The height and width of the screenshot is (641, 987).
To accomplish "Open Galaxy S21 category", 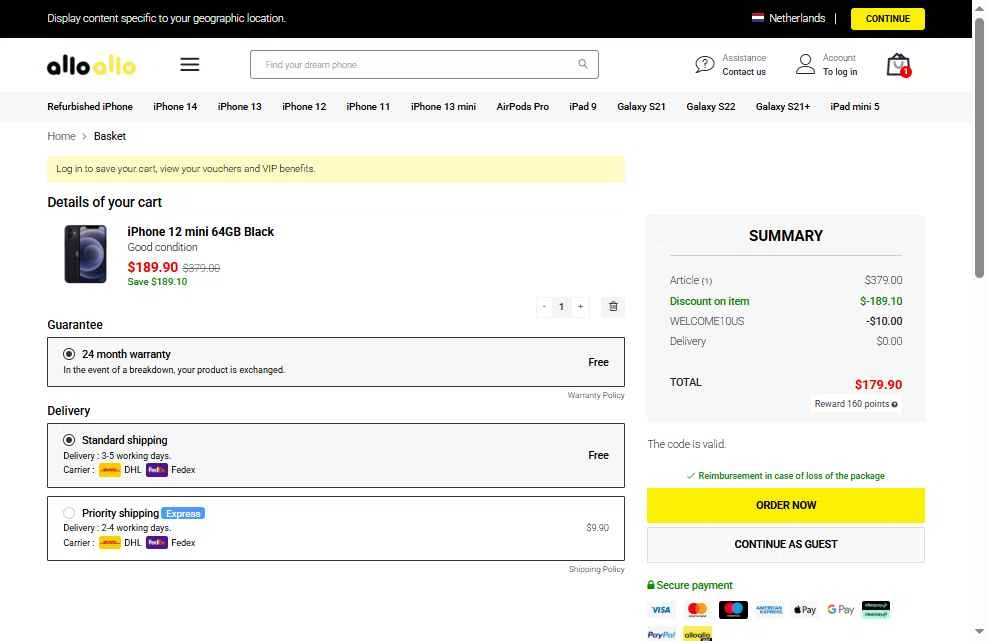I will click(641, 106).
